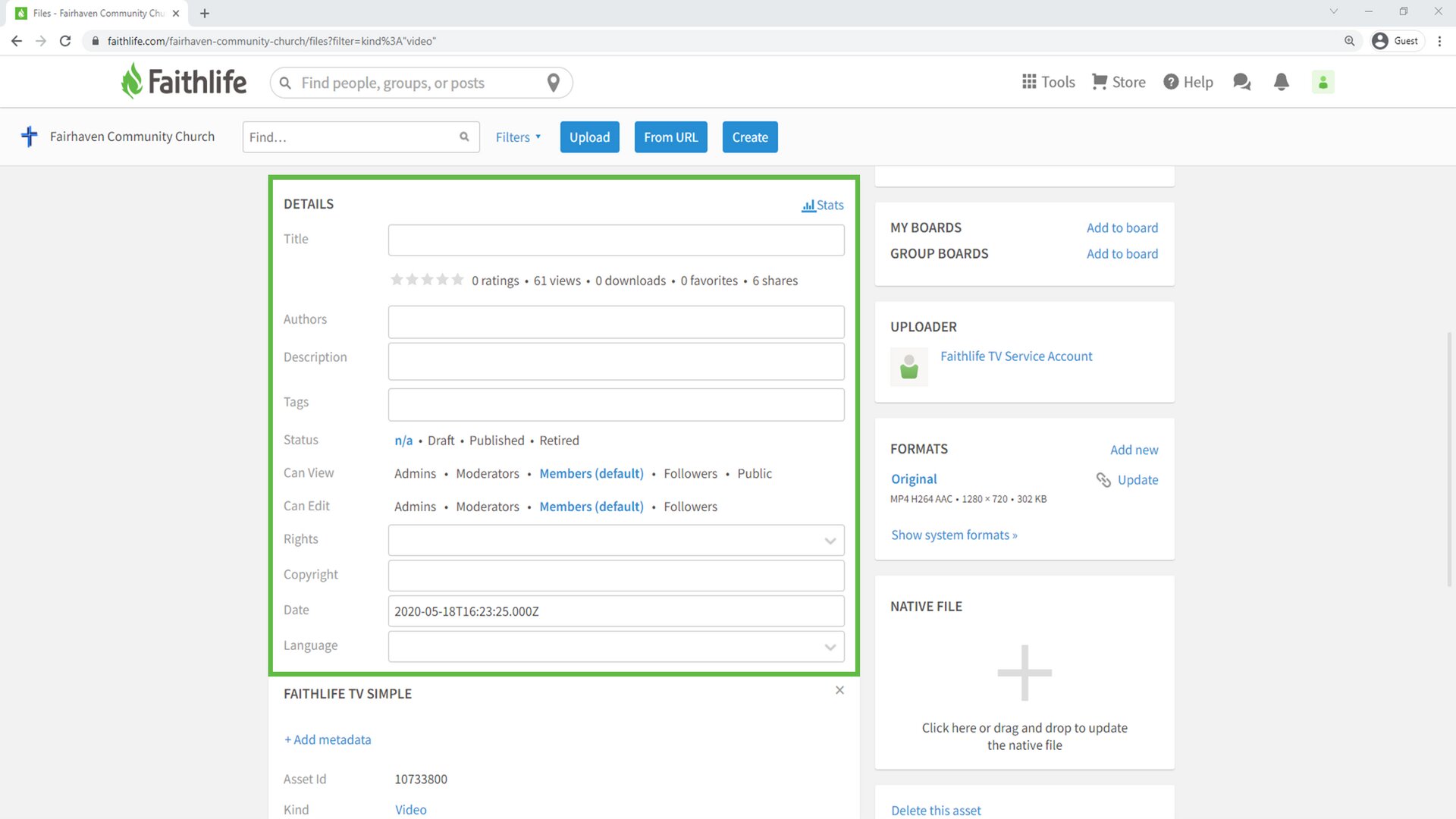Go back to the previous browser page

pos(17,41)
